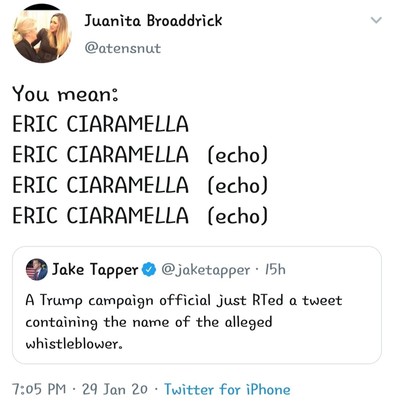
Task: Click "containing the name of the alleged" line
Action: click(x=149, y=323)
